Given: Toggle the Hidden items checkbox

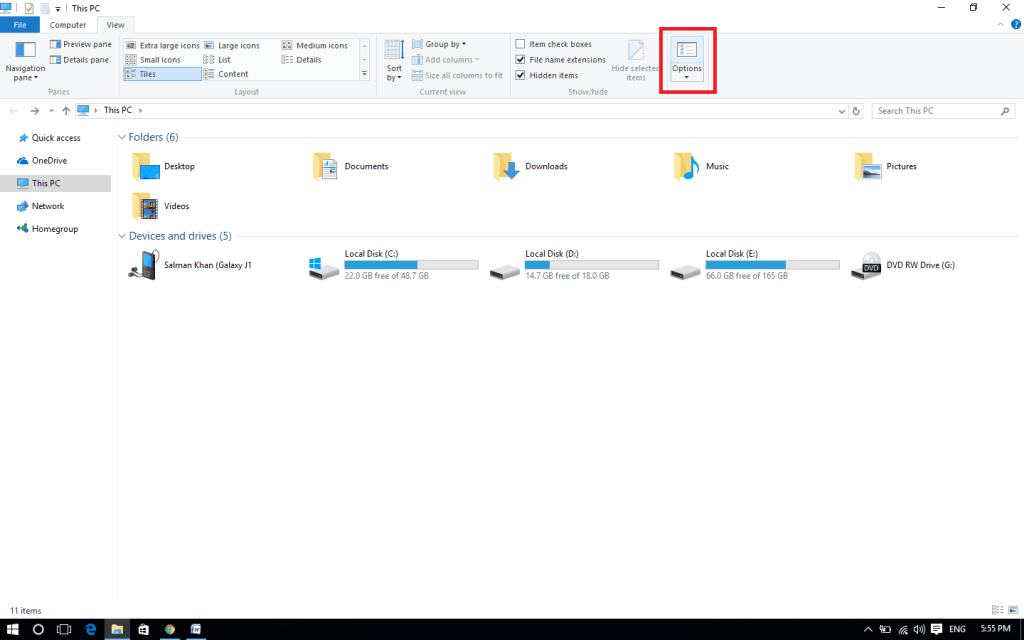Looking at the screenshot, I should [520, 76].
